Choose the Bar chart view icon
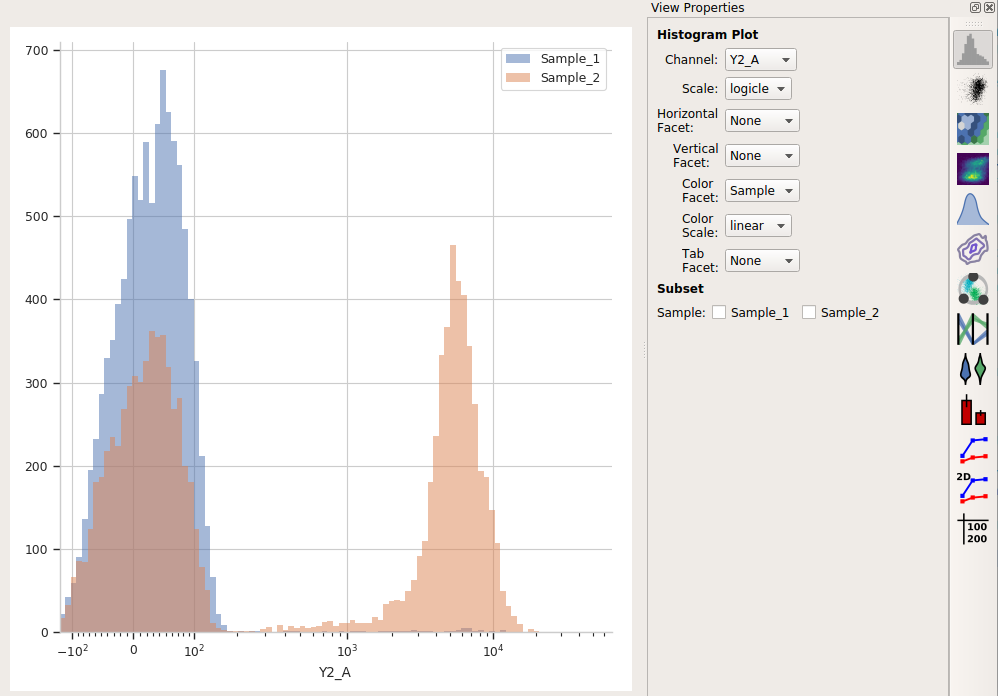 click(x=973, y=409)
